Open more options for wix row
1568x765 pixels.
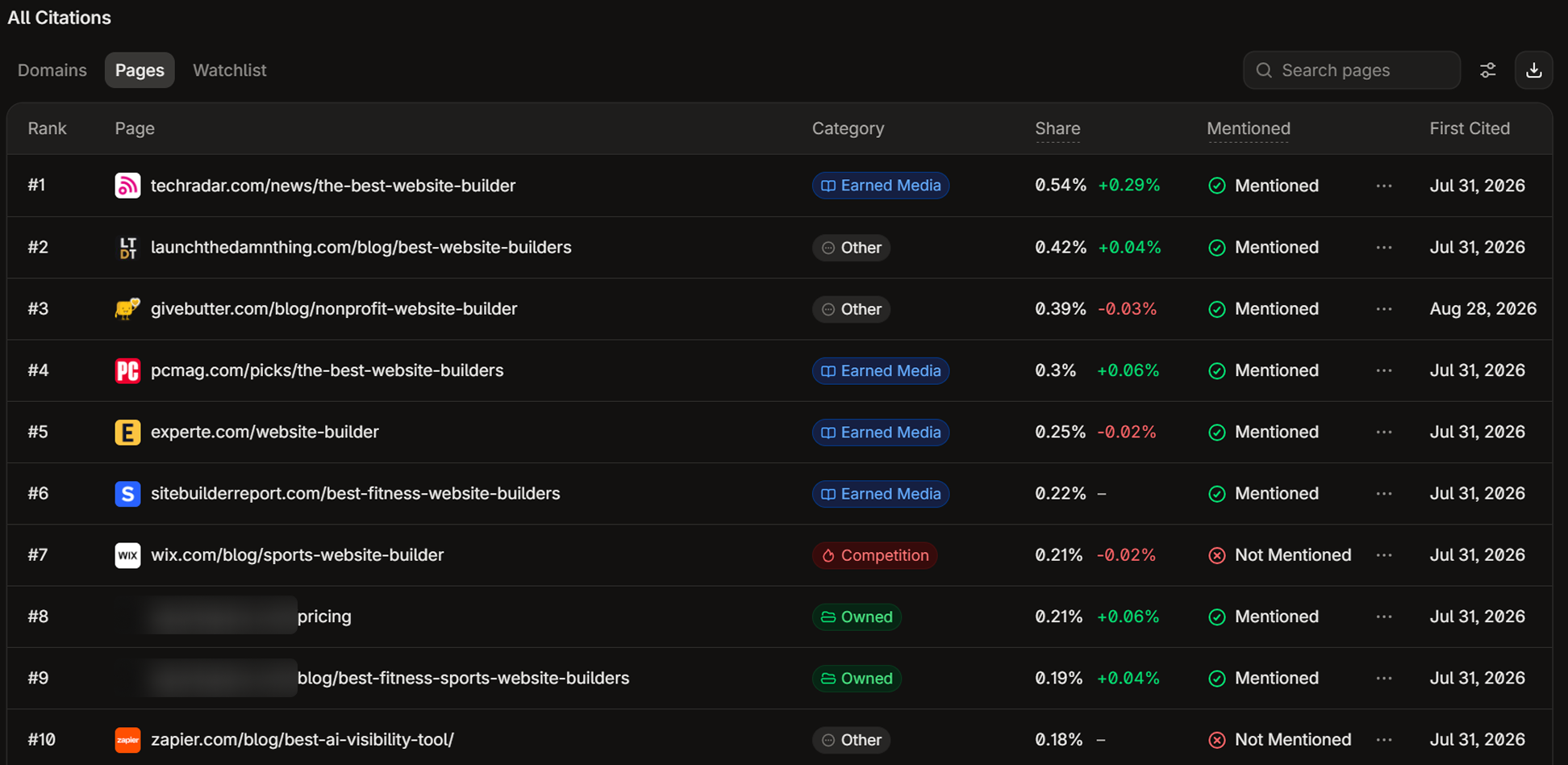1384,555
